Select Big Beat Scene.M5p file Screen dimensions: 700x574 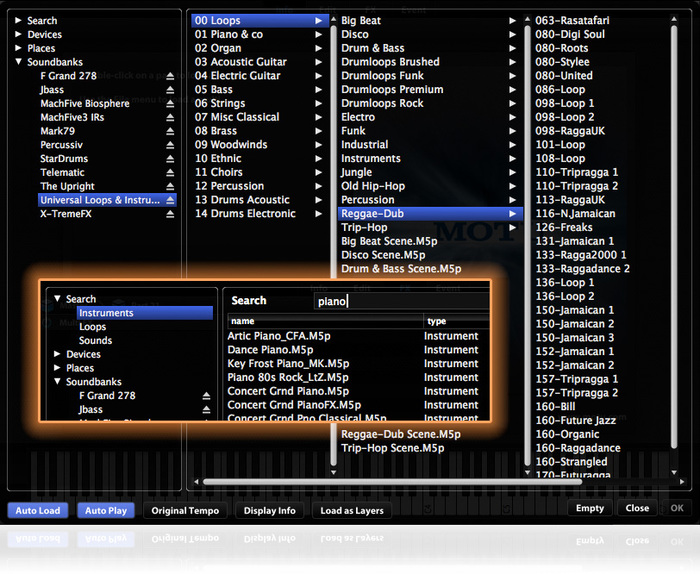tap(389, 241)
